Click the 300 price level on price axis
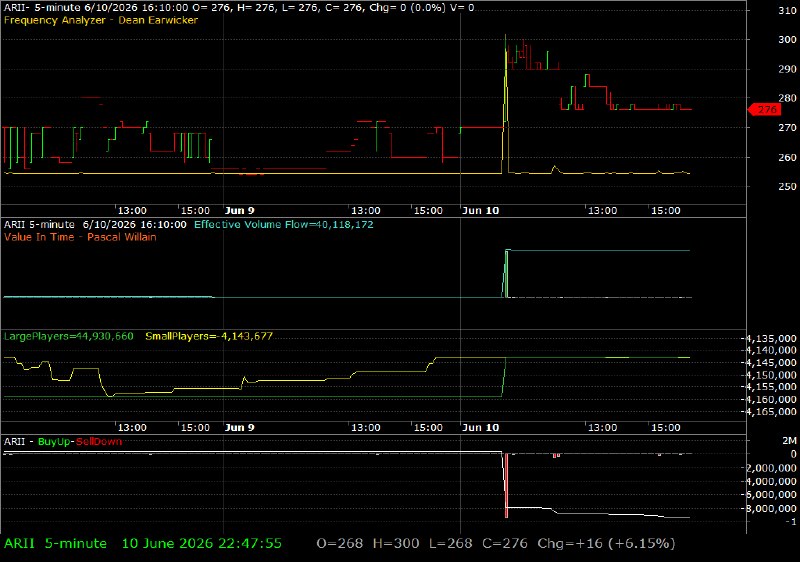Viewport: 800px width, 562px height. pyautogui.click(x=787, y=40)
